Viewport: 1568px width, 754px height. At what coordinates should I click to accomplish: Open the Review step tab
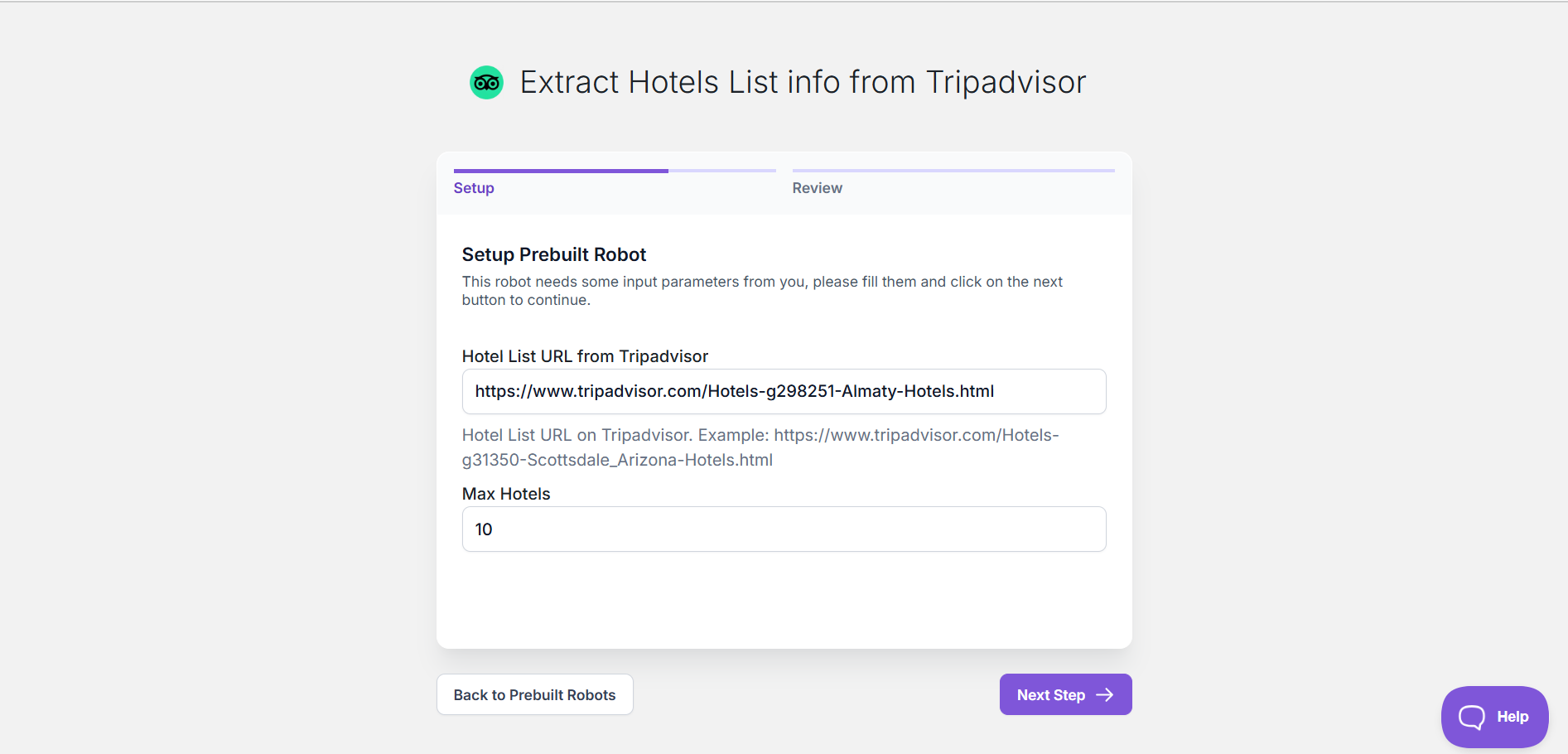[817, 188]
